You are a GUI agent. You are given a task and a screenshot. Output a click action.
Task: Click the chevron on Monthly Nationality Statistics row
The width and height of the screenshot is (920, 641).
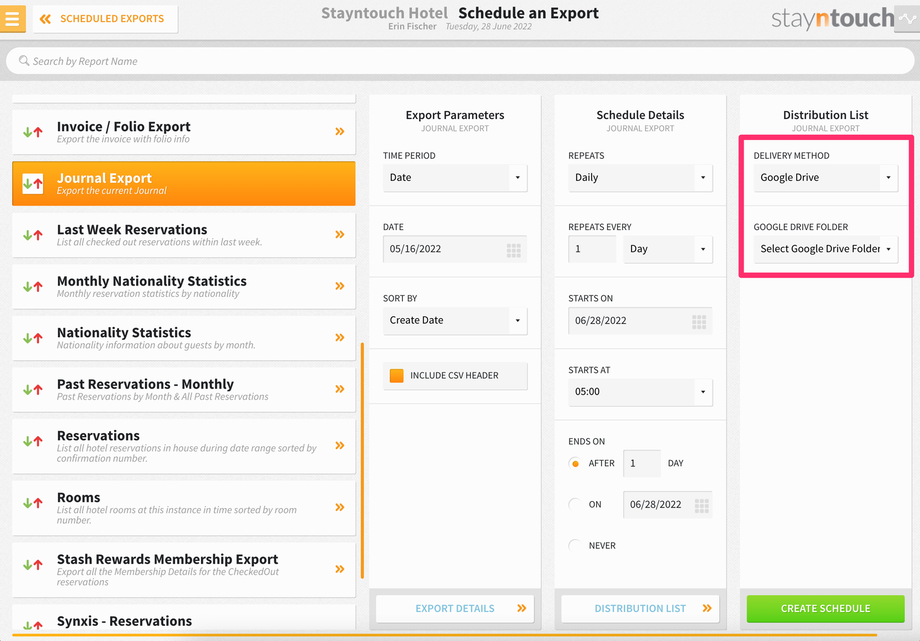pyautogui.click(x=340, y=286)
